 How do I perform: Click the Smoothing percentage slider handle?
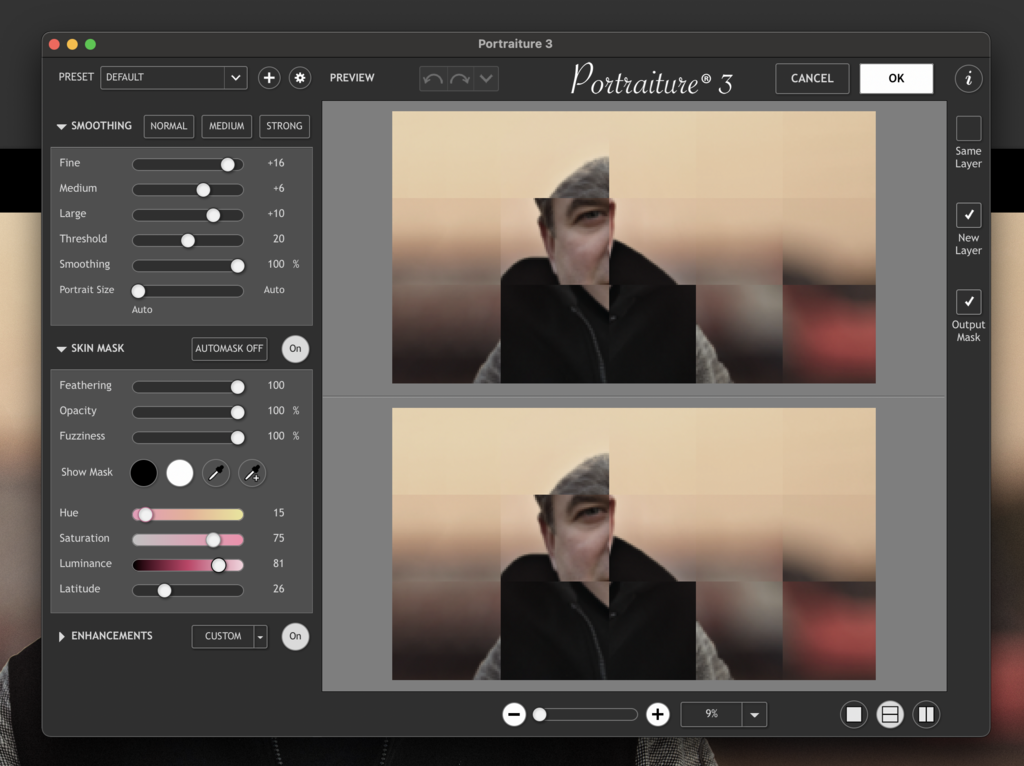coord(237,266)
